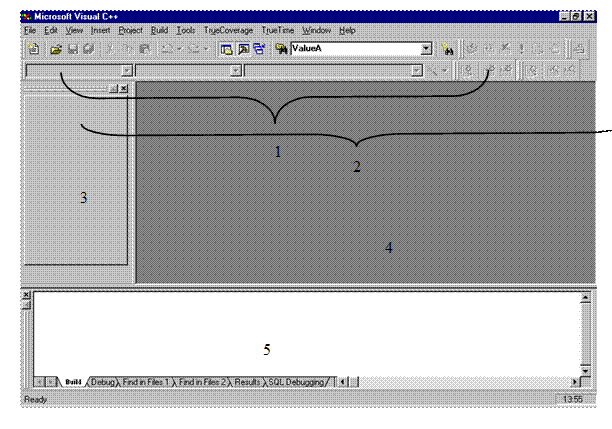Switch to the SQL Debugging tab
The image size is (612, 429).
click(x=298, y=382)
